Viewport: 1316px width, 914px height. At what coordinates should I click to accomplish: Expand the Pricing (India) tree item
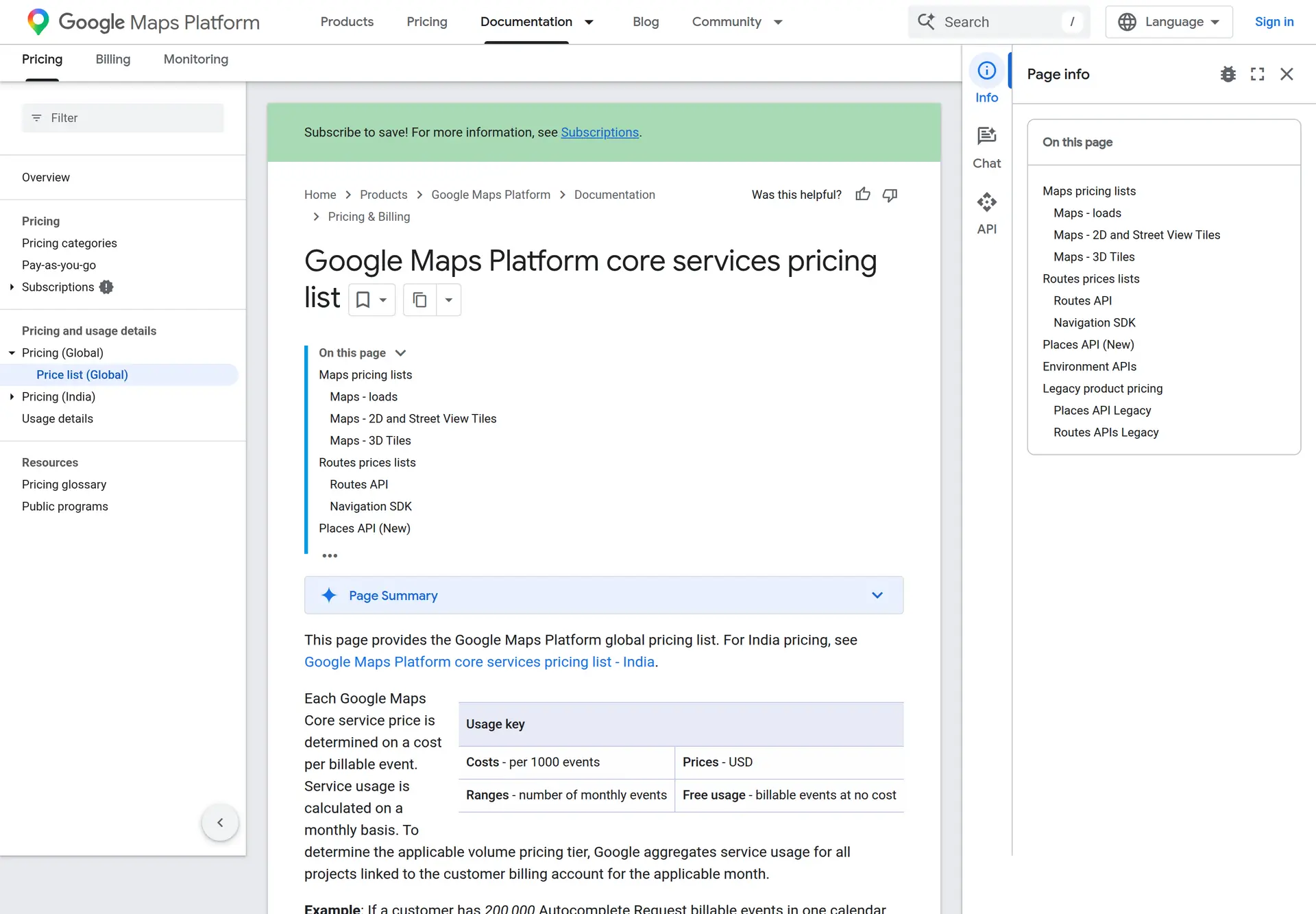coord(12,397)
